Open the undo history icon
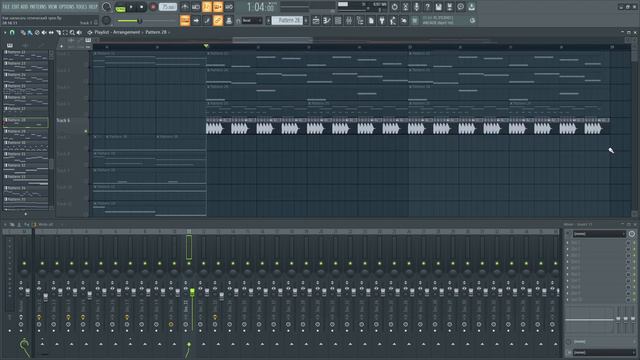 point(395,7)
